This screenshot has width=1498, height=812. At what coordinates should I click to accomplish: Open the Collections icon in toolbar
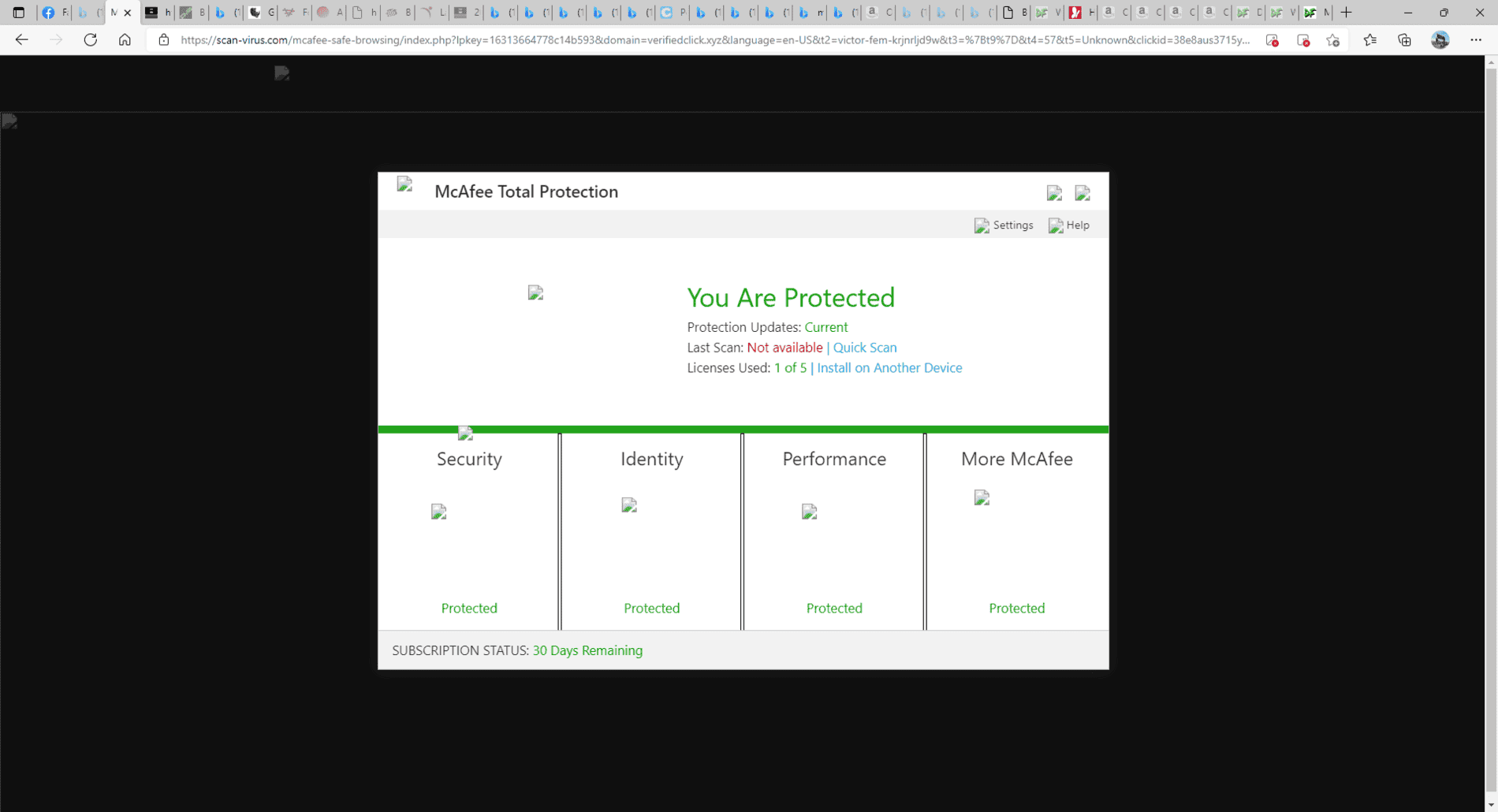(1405, 40)
